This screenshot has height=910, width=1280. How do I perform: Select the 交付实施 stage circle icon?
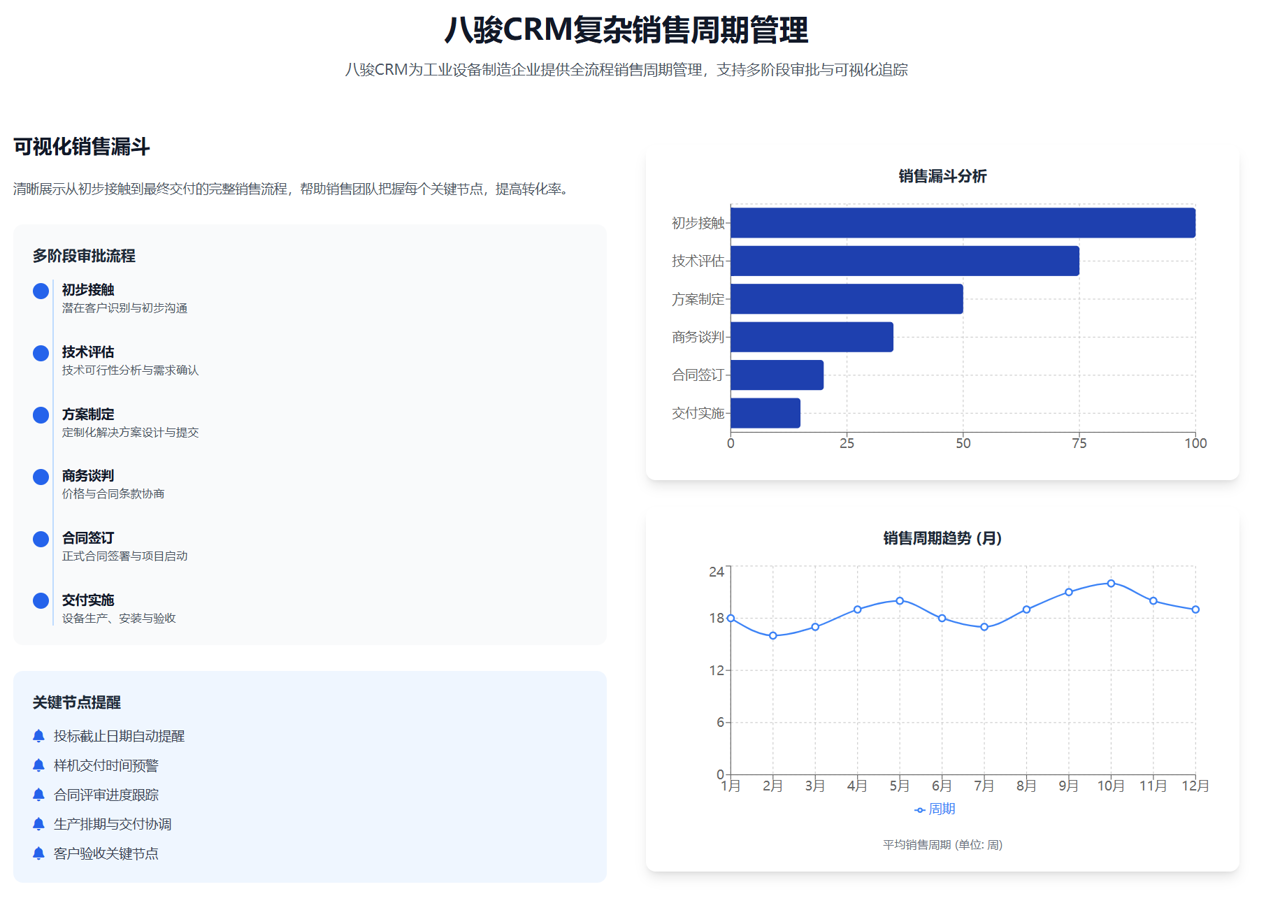point(40,600)
